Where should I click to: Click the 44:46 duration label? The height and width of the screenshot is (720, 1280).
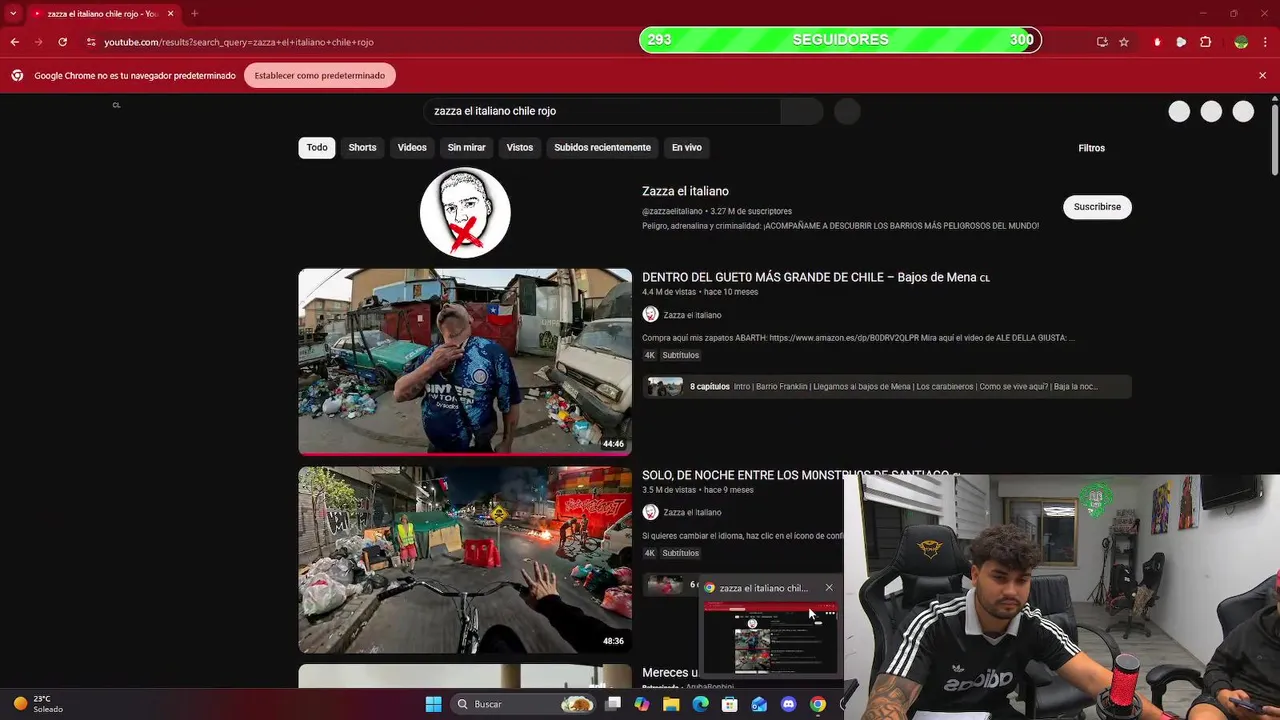(613, 444)
